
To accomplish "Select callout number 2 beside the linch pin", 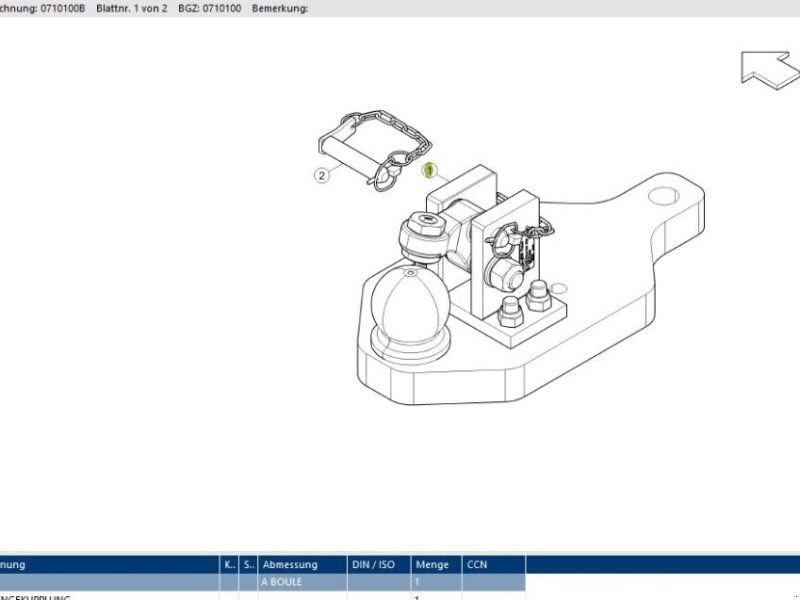I will [322, 176].
